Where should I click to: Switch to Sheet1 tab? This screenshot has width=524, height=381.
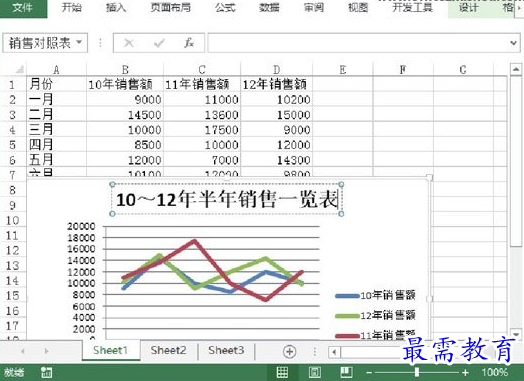point(111,350)
